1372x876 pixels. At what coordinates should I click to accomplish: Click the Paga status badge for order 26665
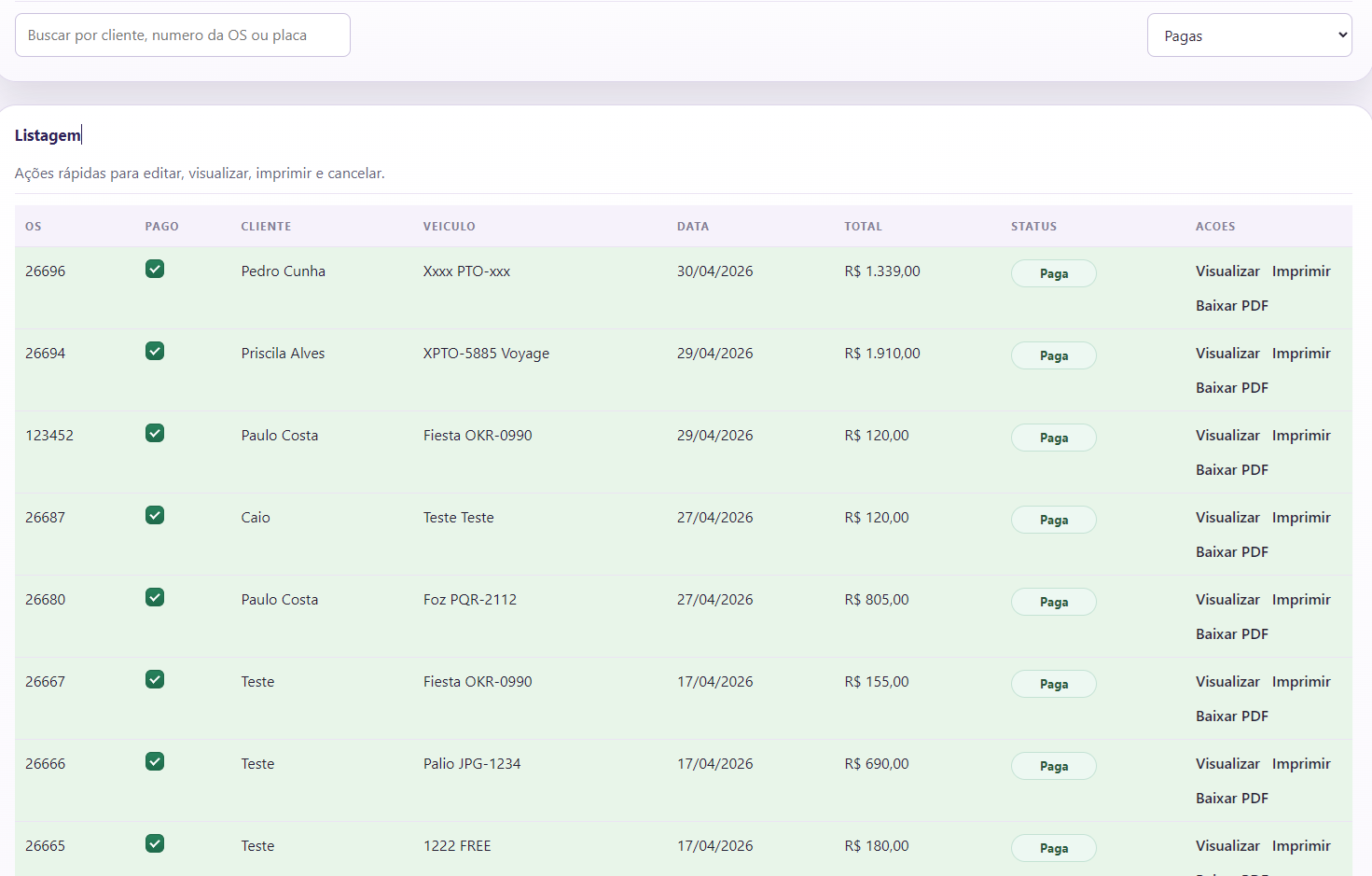click(1054, 848)
